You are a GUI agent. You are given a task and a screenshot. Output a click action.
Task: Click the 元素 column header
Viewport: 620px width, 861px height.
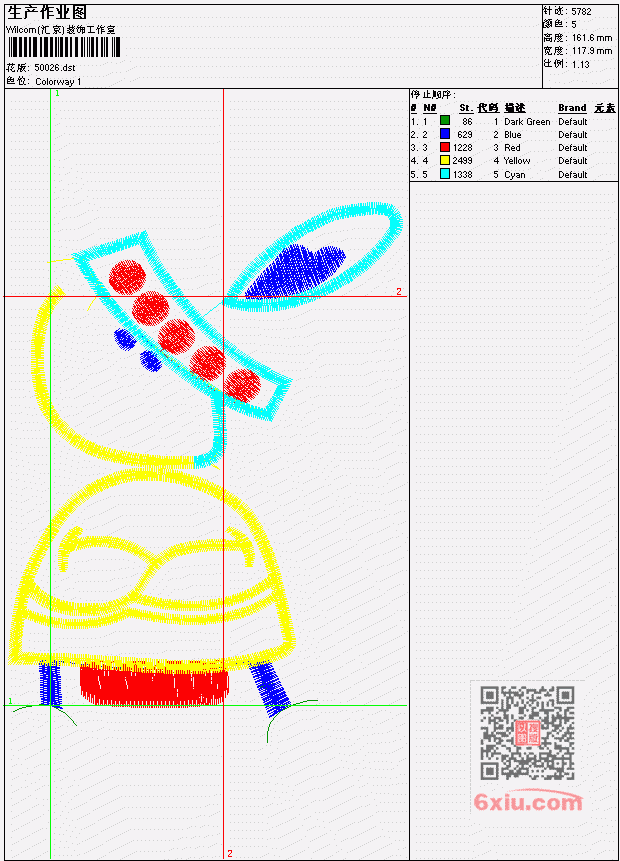(605, 108)
